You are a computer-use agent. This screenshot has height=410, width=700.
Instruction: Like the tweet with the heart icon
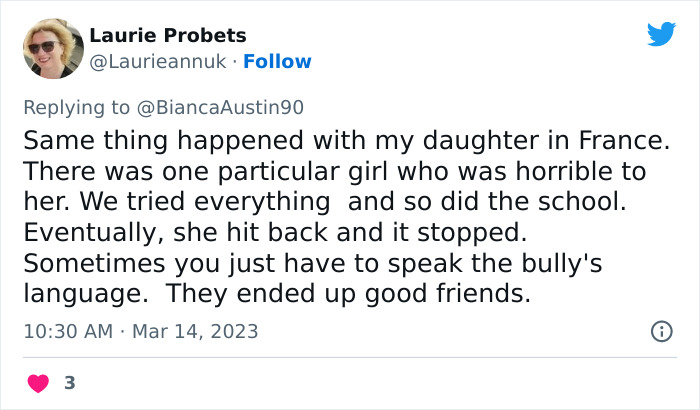39,383
